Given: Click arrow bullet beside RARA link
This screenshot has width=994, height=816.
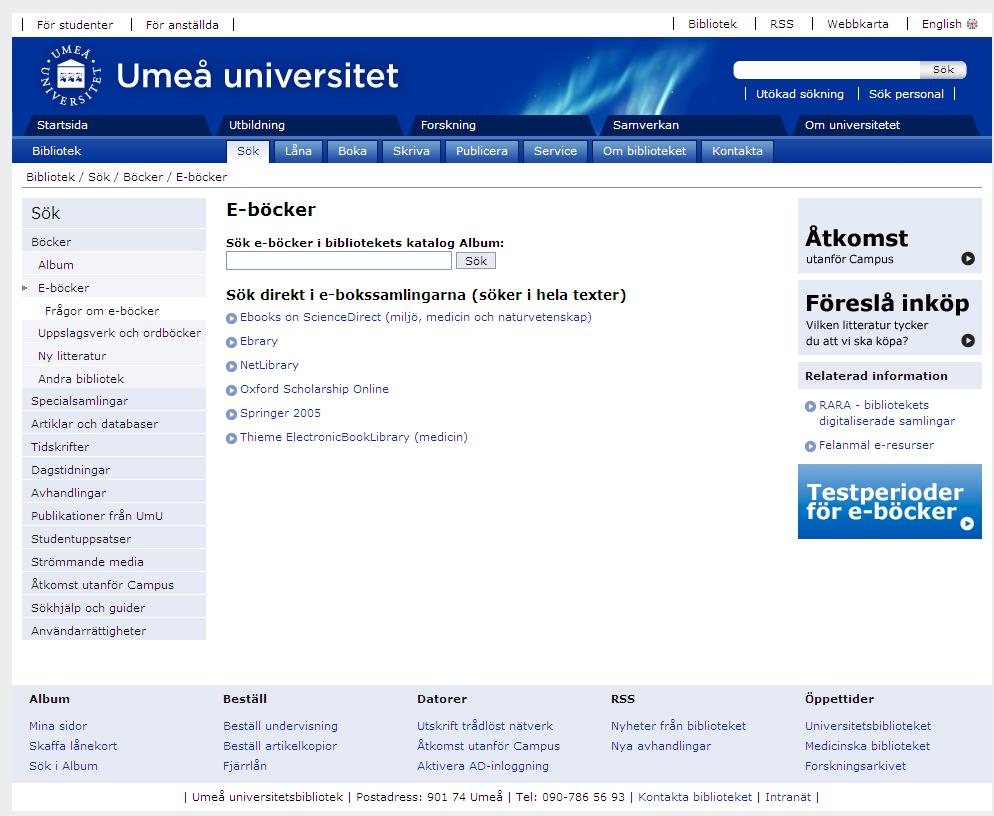Looking at the screenshot, I should [x=810, y=406].
